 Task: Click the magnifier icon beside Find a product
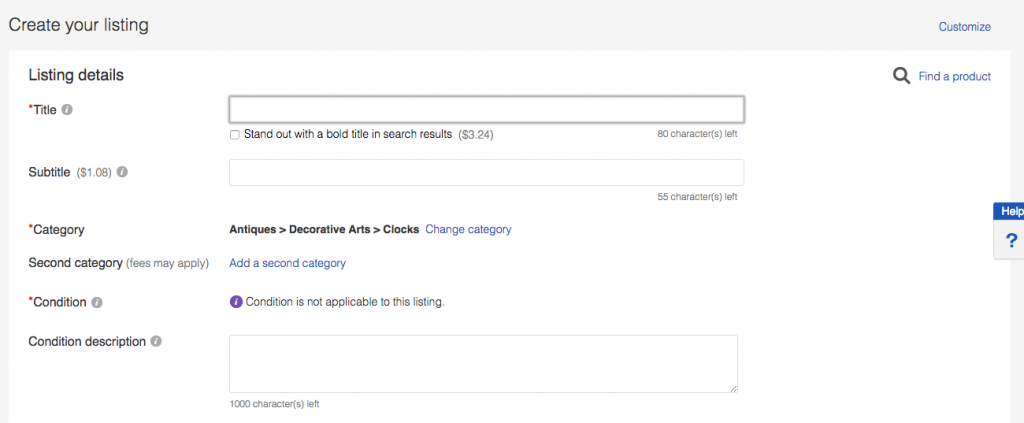pos(901,76)
